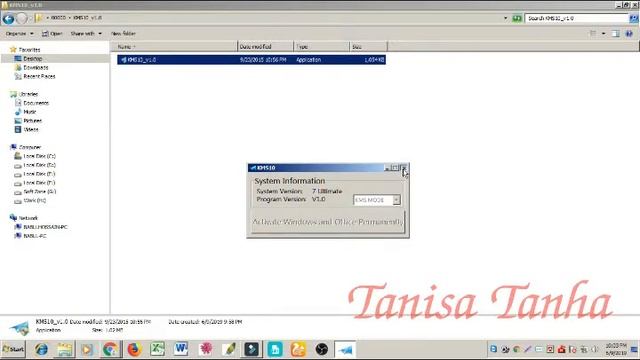Open the orange UC Browser taskbar icon
640x360 pixels.
298,349
